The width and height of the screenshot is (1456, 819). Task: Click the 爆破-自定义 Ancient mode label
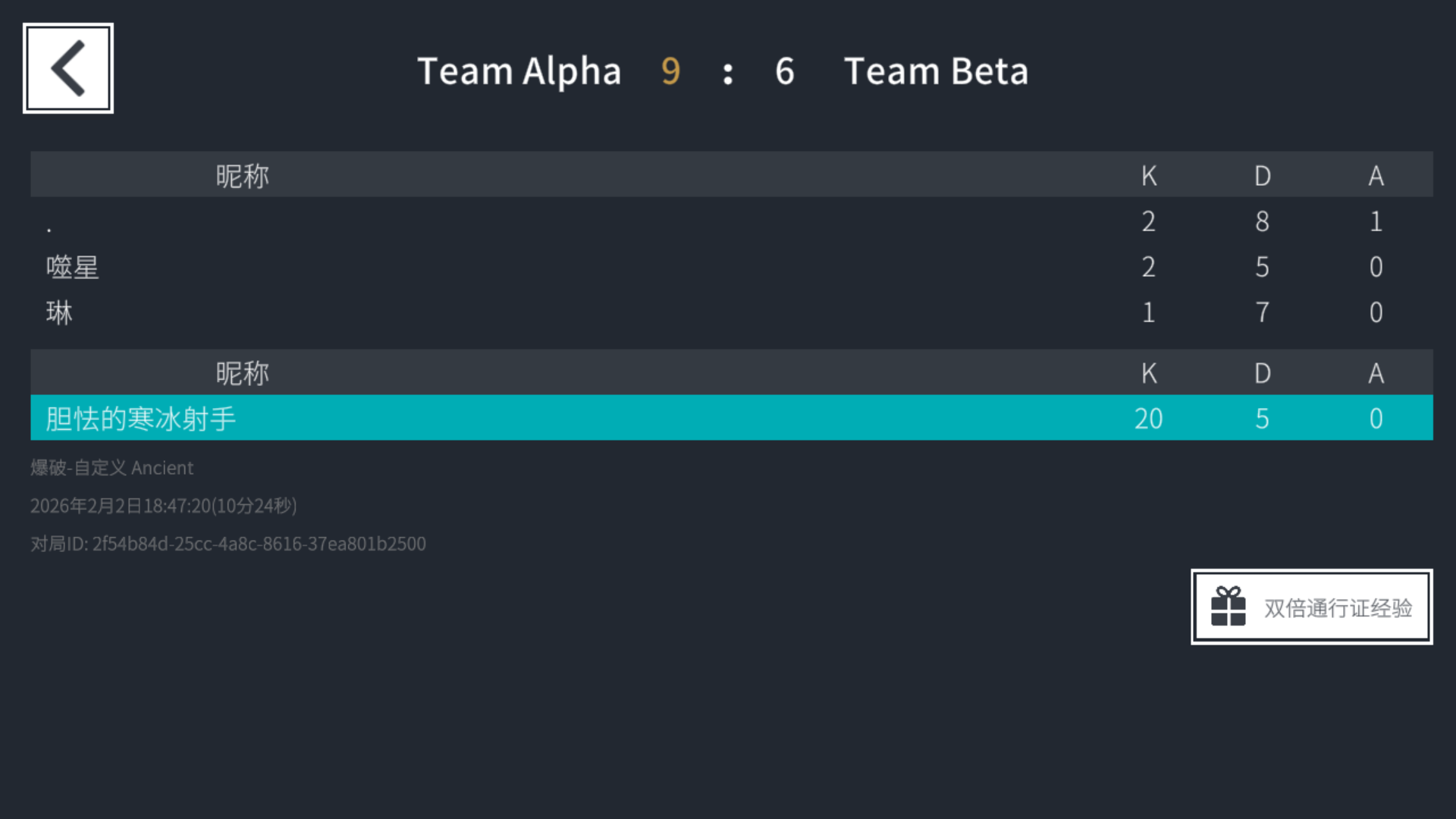(112, 468)
